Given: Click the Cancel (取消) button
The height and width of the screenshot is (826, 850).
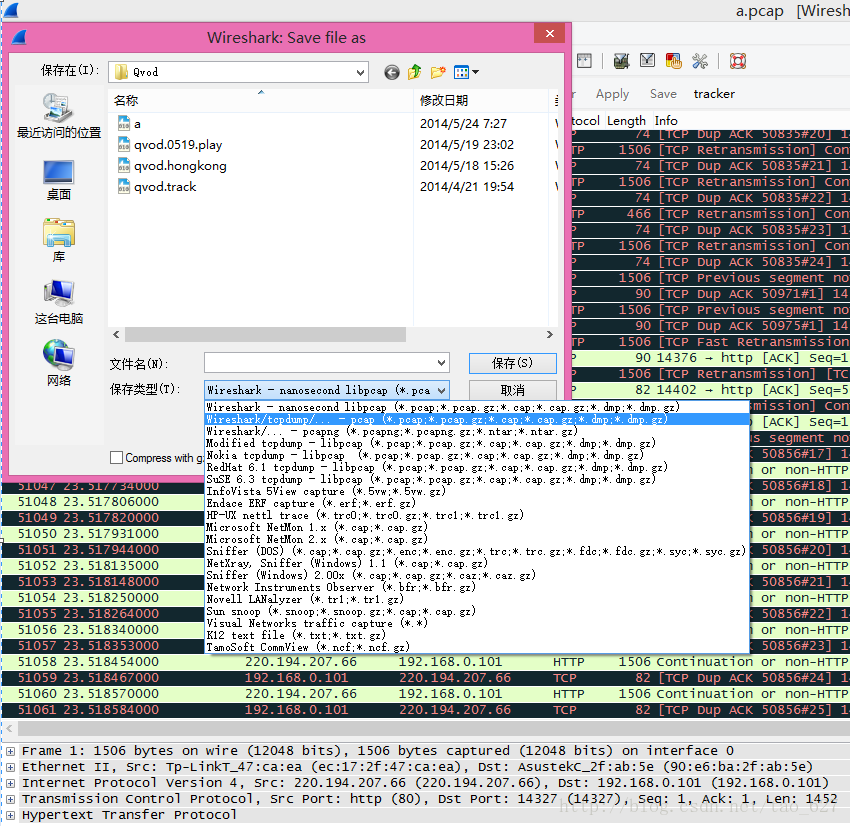Looking at the screenshot, I should (x=512, y=390).
